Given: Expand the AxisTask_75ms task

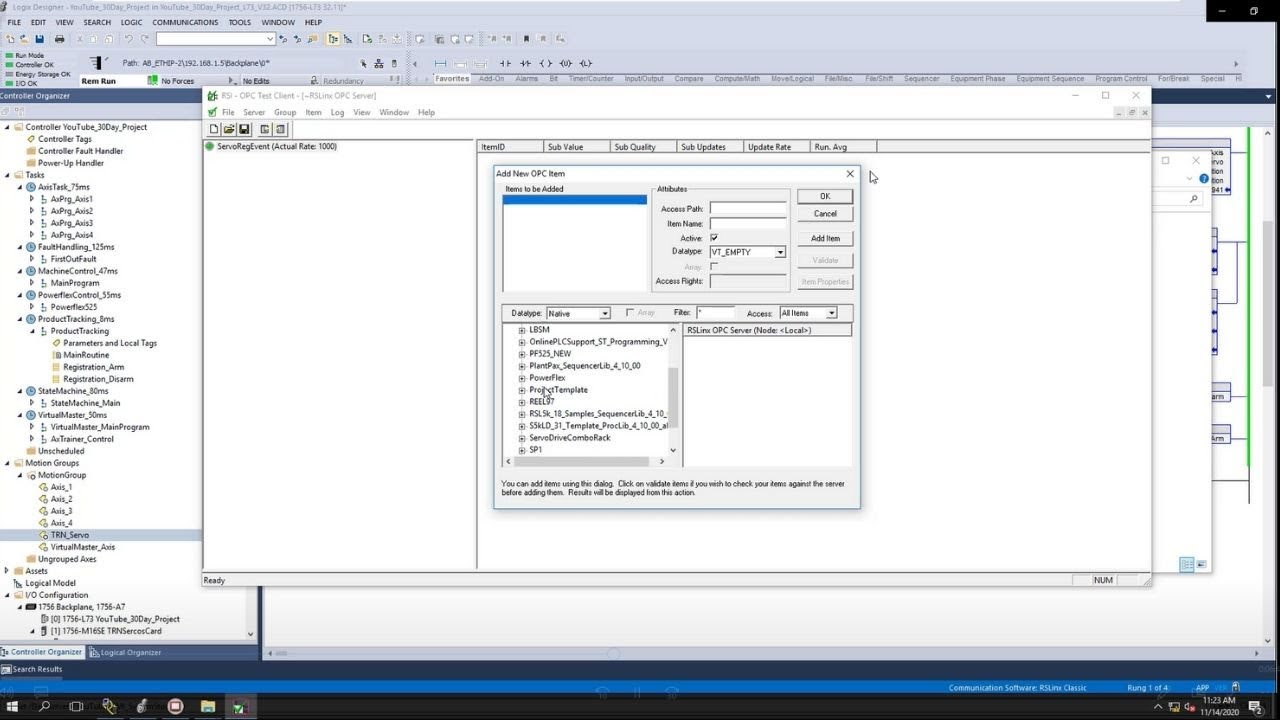Looking at the screenshot, I should (19, 187).
